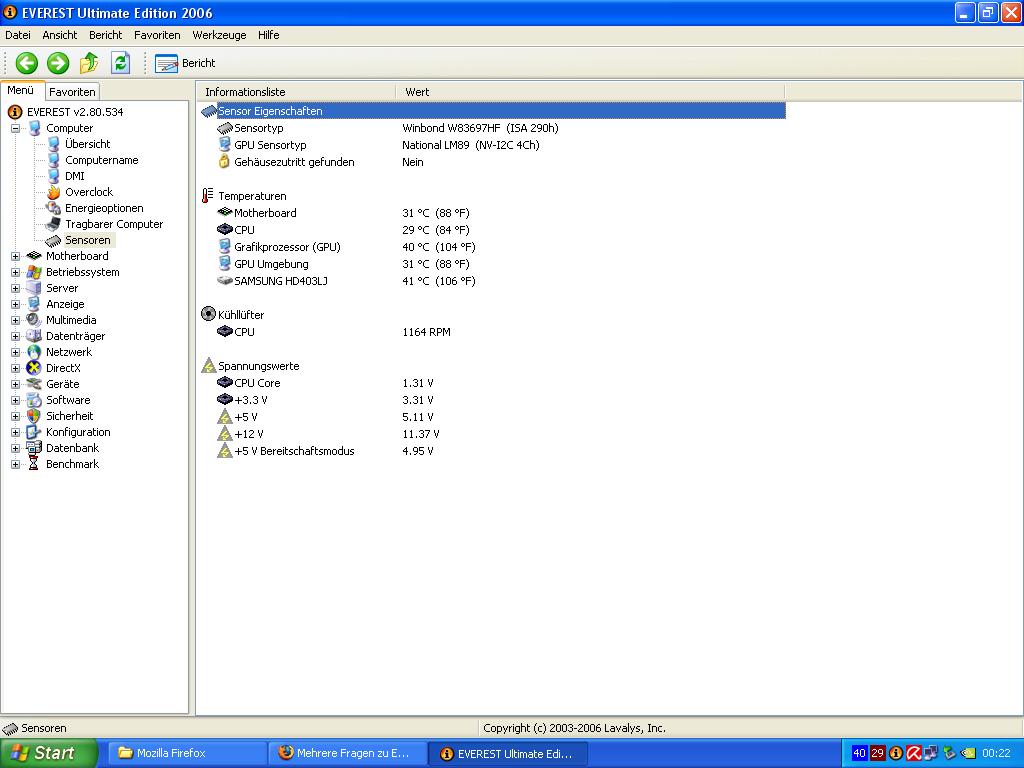This screenshot has height=768, width=1024.
Task: Click the green Forward arrow button
Action: coord(58,63)
